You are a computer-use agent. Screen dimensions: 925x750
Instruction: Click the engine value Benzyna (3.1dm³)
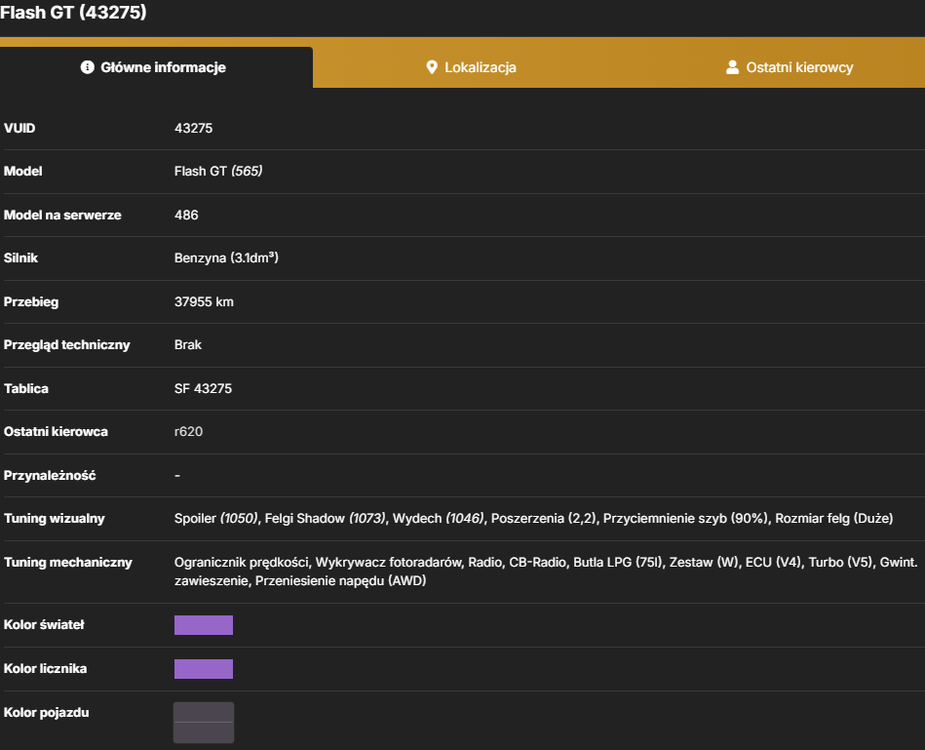(226, 258)
